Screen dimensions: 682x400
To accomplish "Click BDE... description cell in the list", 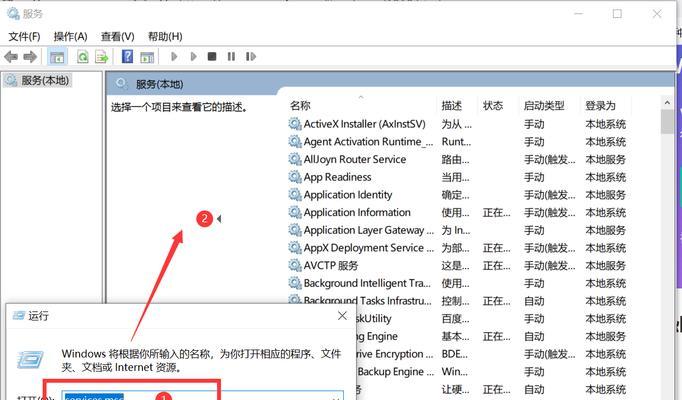I will click(455, 353).
